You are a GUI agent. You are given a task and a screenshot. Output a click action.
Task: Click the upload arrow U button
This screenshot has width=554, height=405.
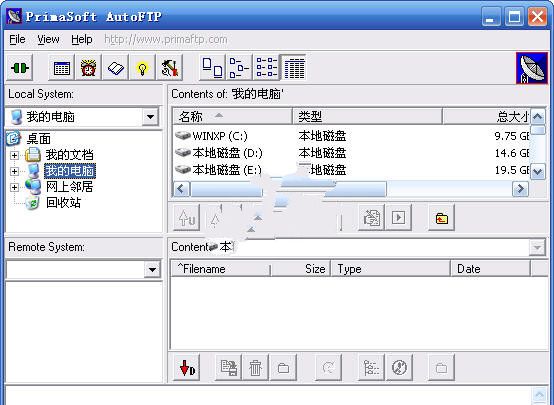click(x=187, y=217)
